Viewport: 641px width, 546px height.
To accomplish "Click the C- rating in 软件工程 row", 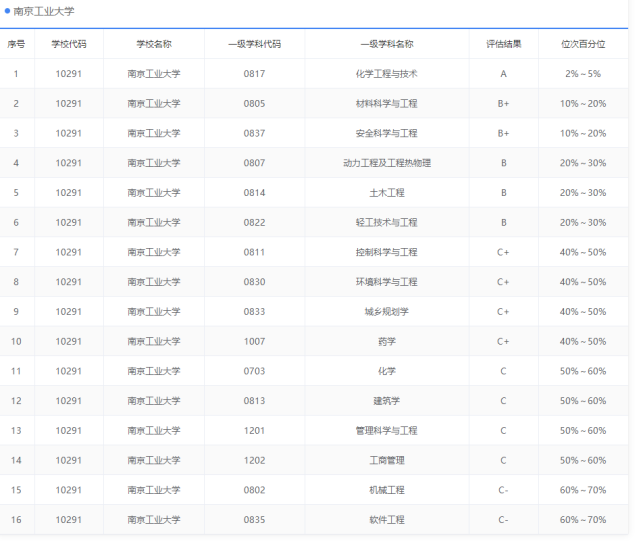I will [x=503, y=520].
